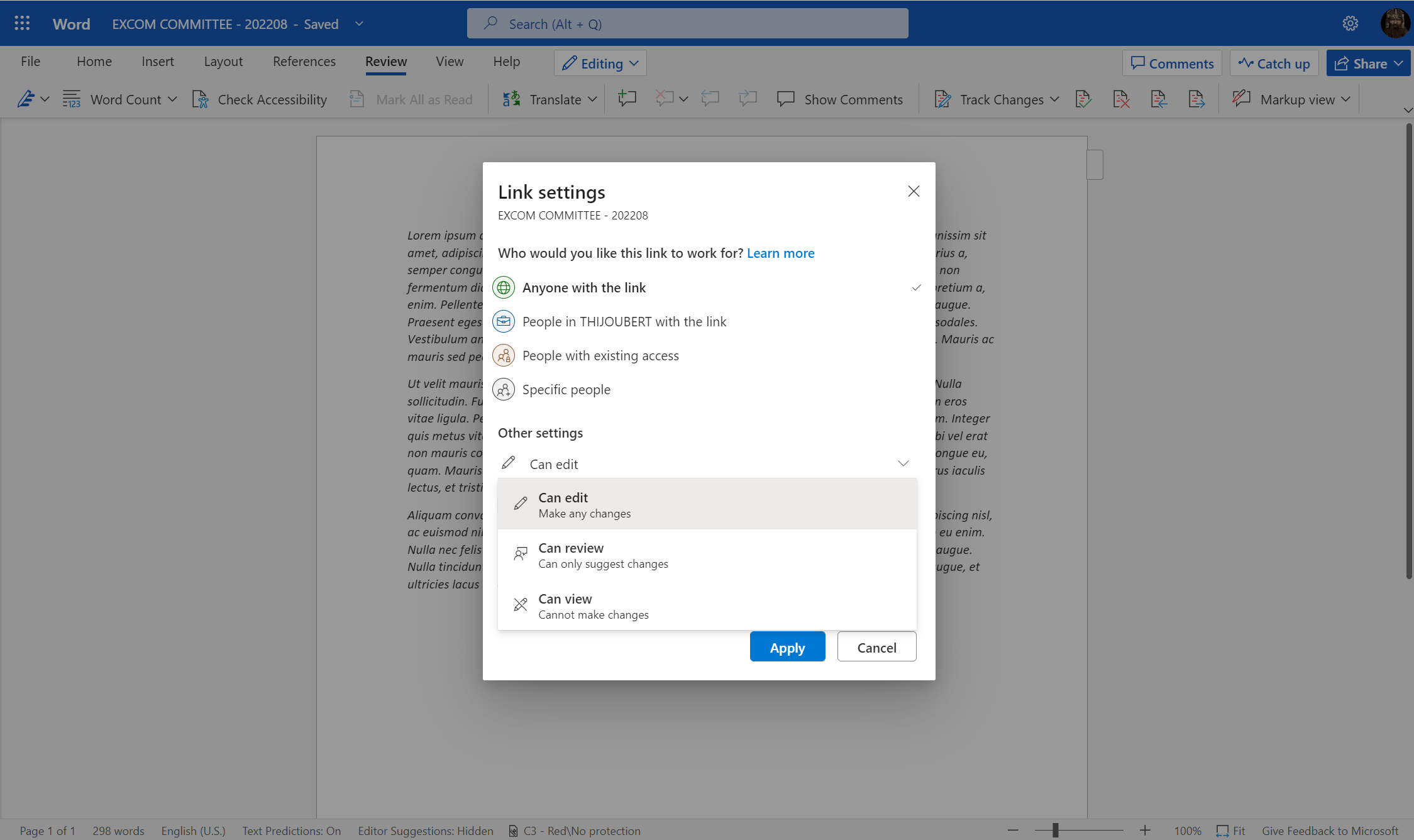Open the Review tab in ribbon
Viewport: 1414px width, 840px height.
385,61
